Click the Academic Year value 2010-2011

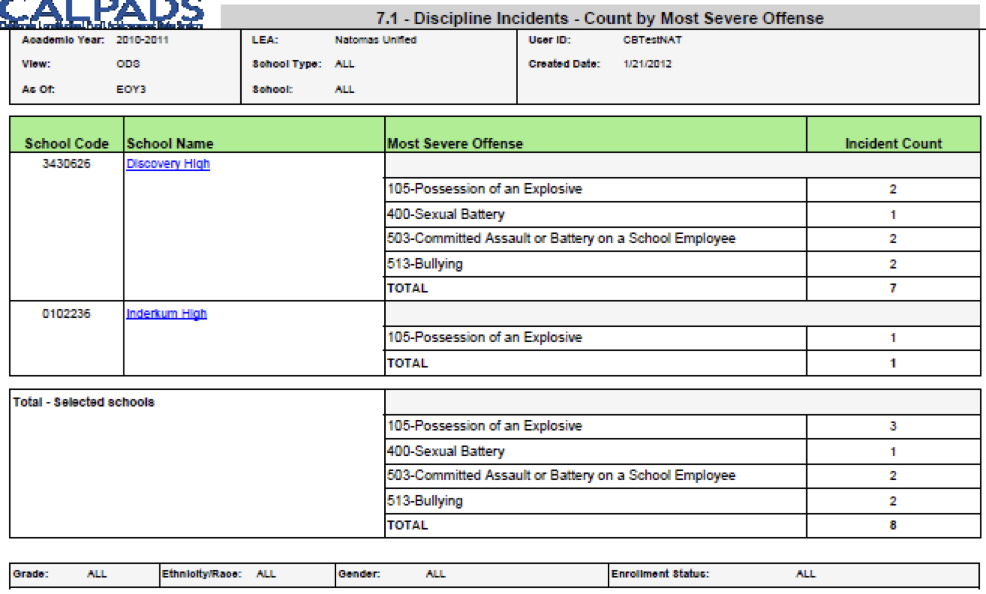(142, 40)
